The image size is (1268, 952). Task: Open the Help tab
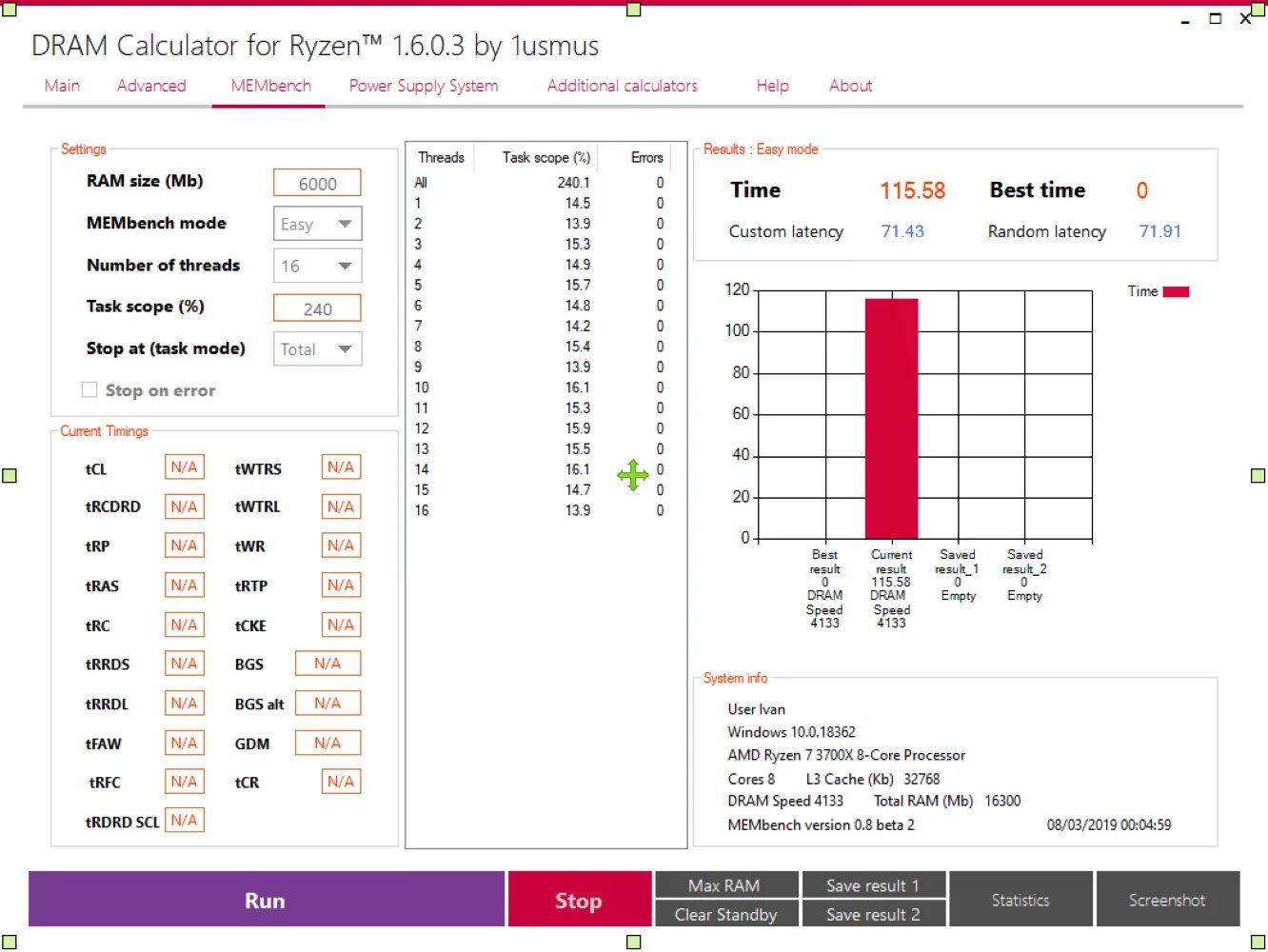tap(772, 86)
